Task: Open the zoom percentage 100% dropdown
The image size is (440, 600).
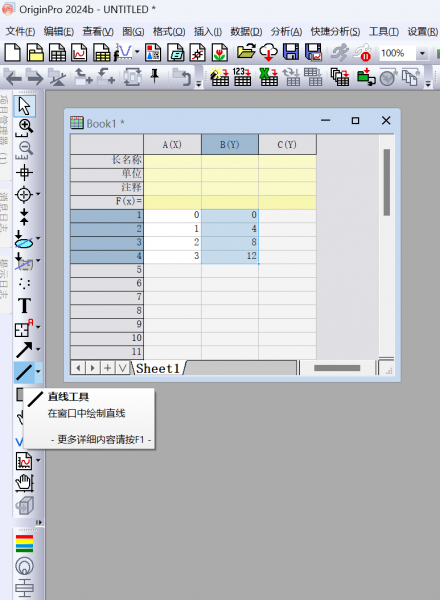Action: point(422,53)
